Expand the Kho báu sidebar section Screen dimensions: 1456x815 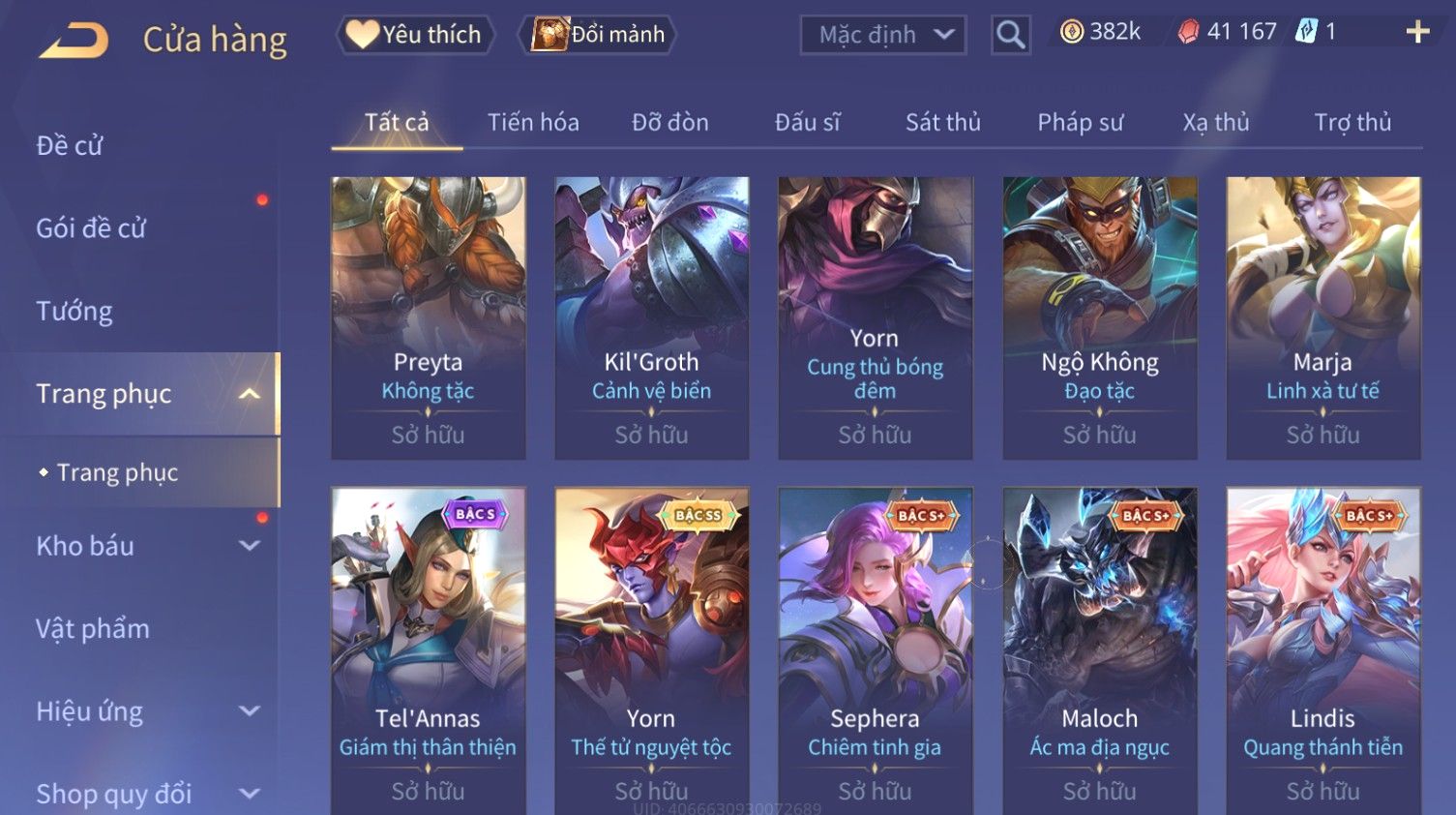(x=249, y=546)
